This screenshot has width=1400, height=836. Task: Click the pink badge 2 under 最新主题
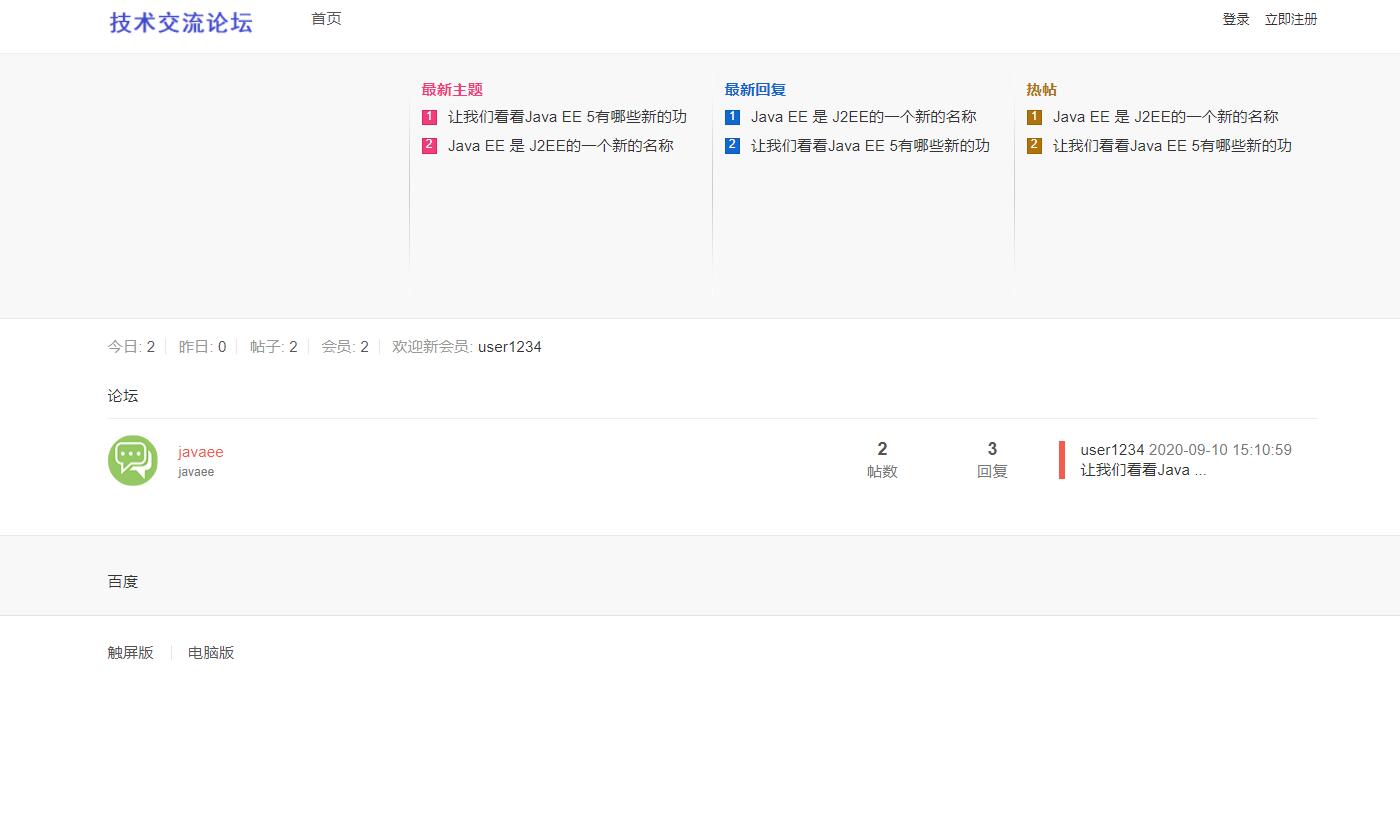429,145
